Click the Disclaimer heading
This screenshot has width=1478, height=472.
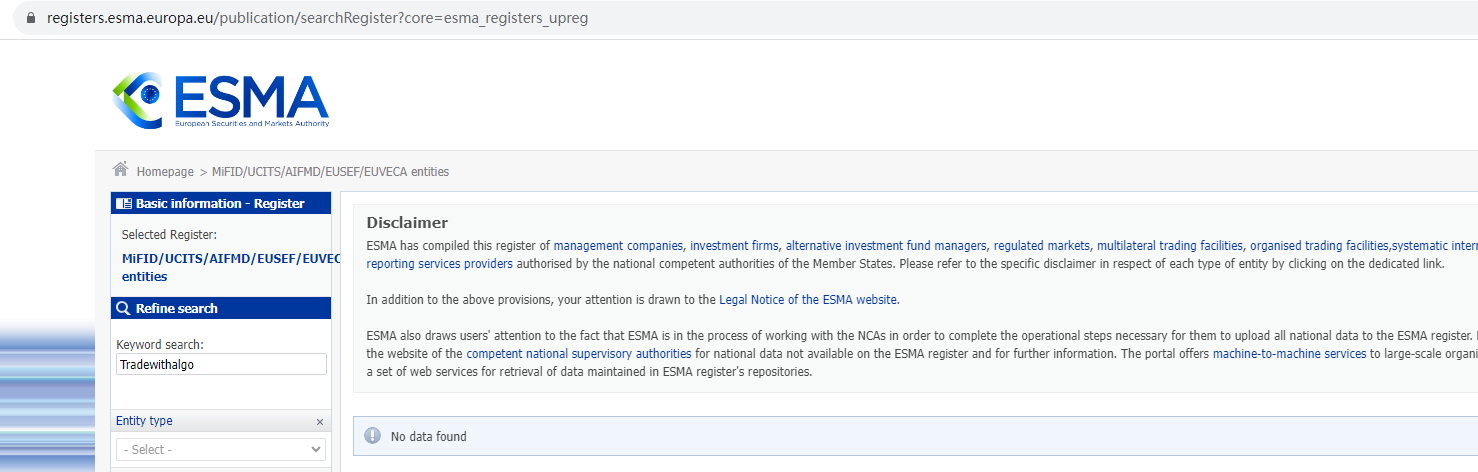click(407, 223)
